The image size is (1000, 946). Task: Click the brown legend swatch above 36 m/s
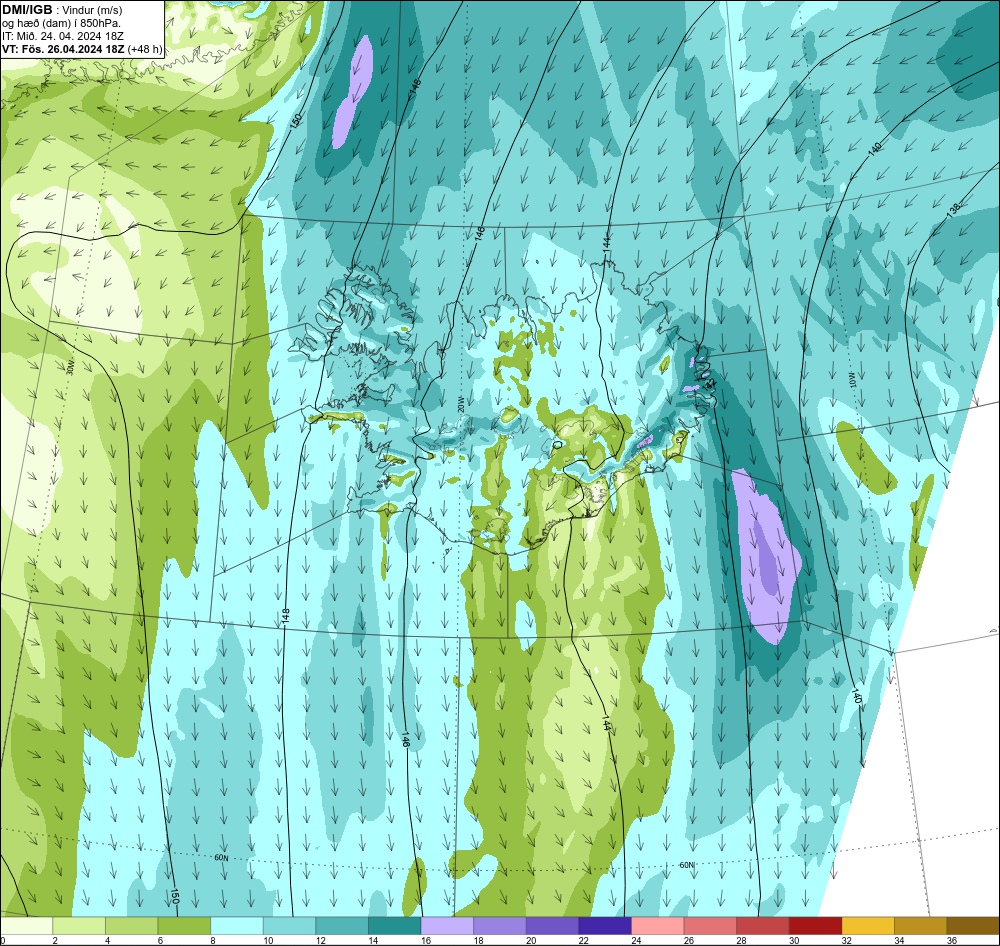pyautogui.click(x=973, y=926)
